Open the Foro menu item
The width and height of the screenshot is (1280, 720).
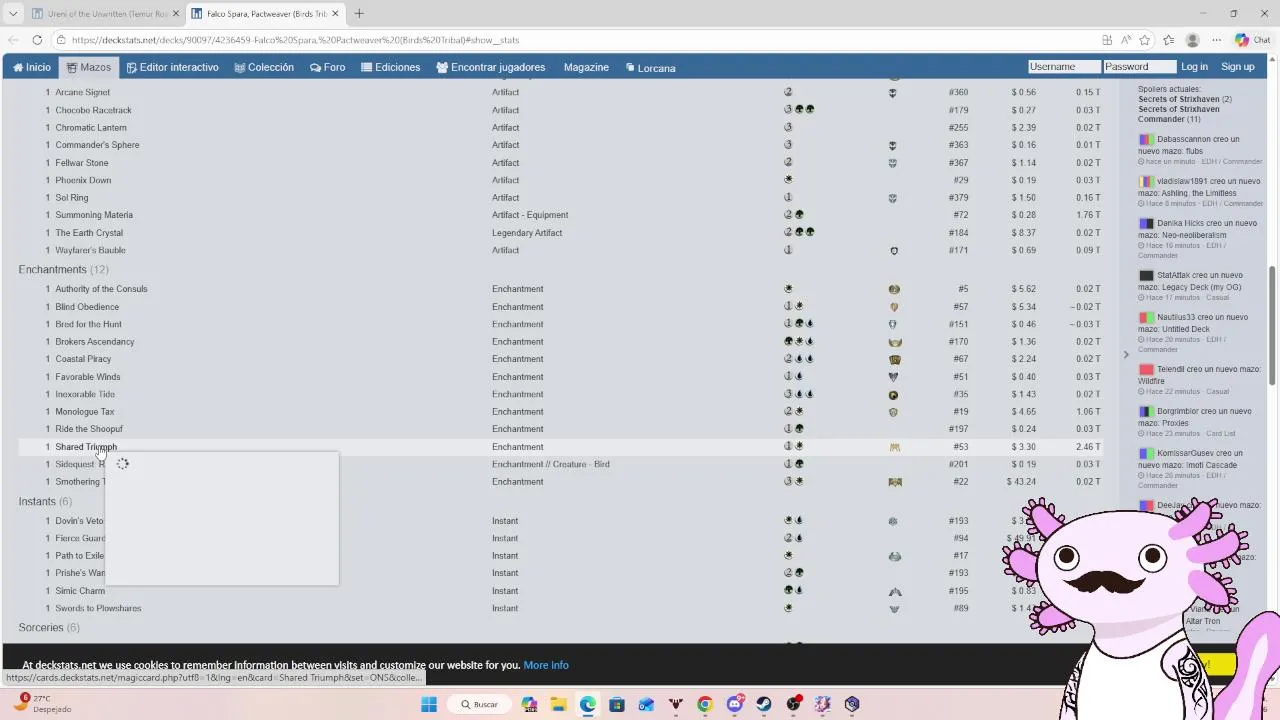pos(328,67)
